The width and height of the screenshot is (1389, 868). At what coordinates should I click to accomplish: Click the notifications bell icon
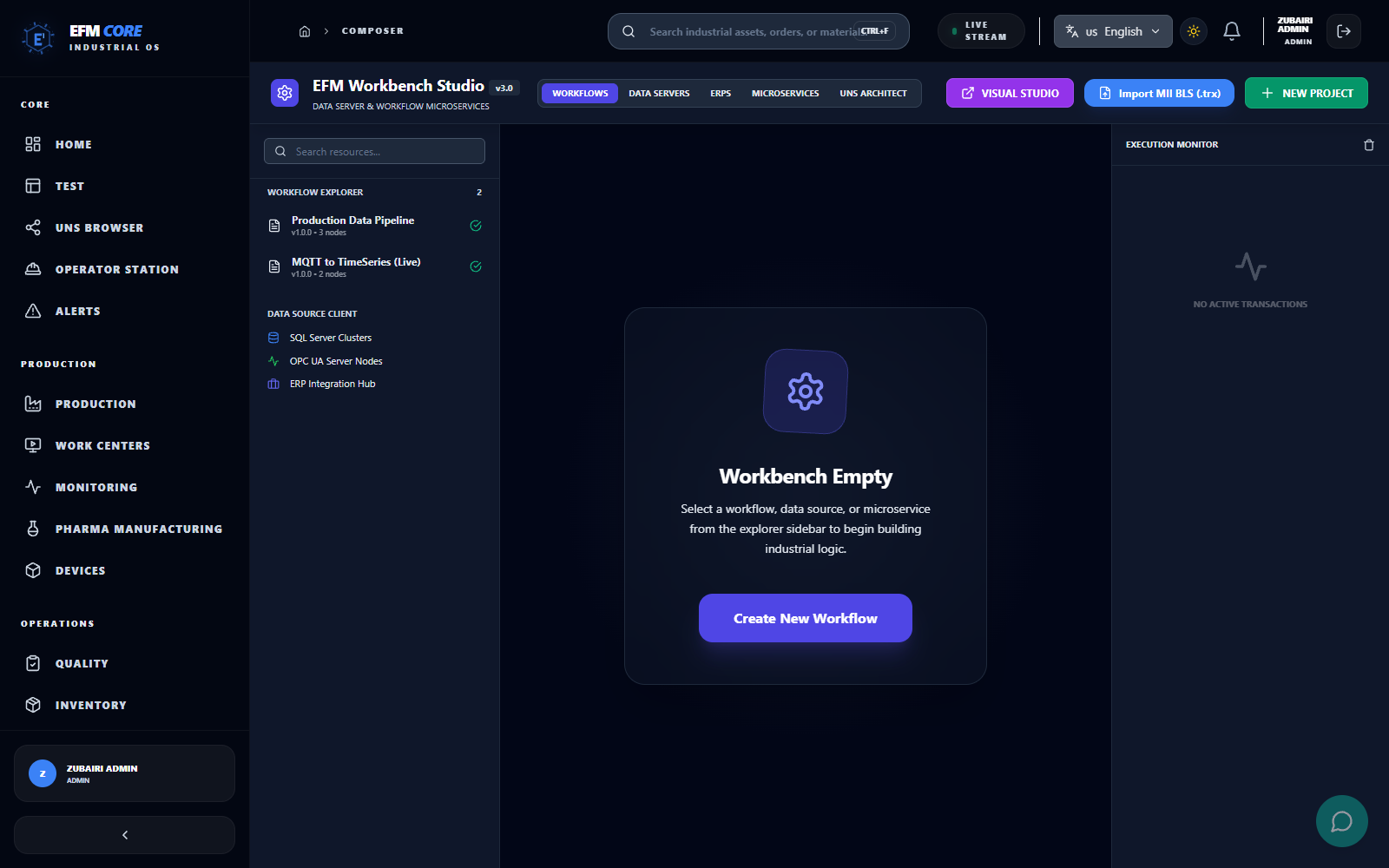pos(1231,31)
